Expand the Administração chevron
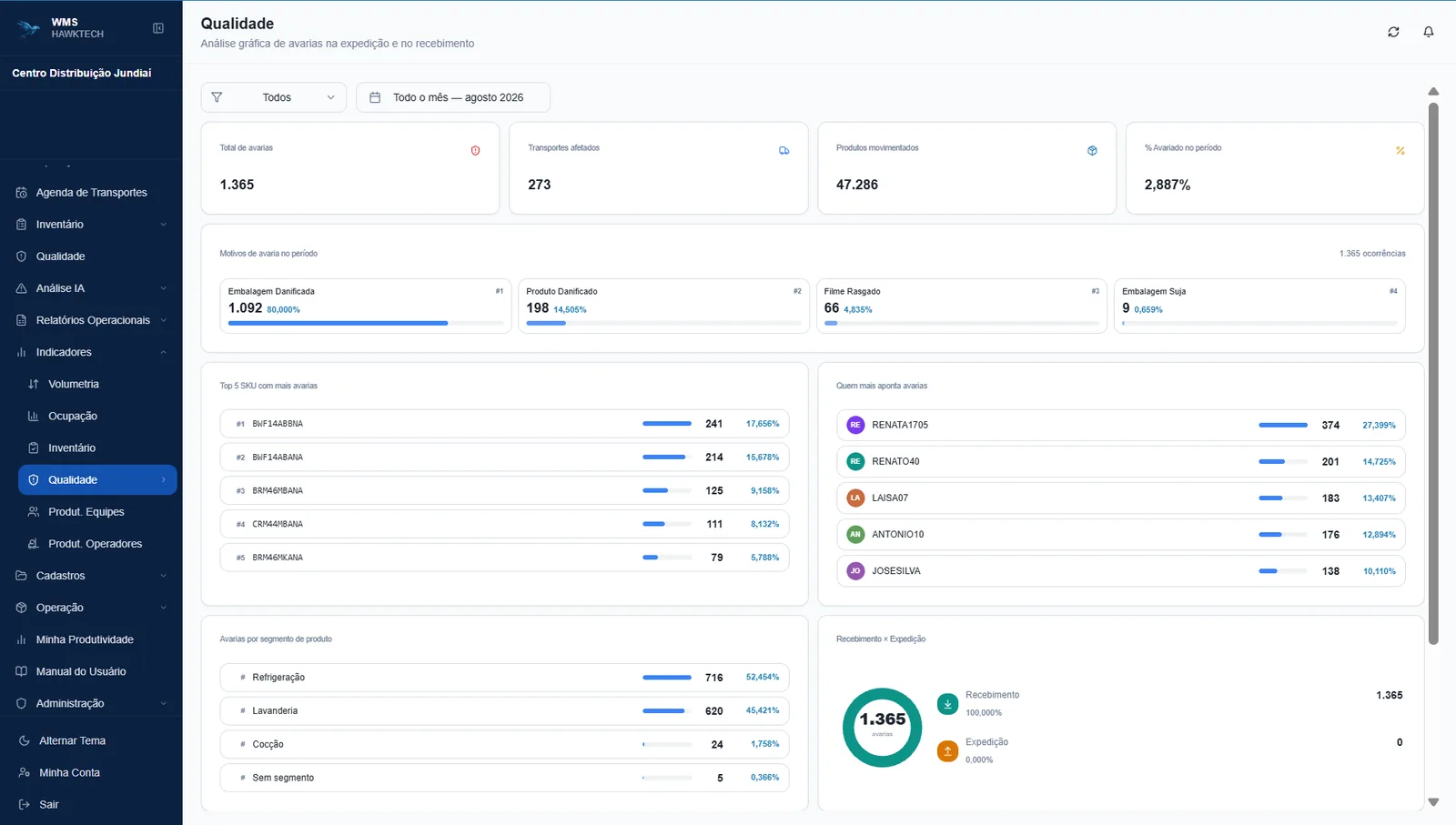Screen dimensions: 1456x825 coord(164,703)
